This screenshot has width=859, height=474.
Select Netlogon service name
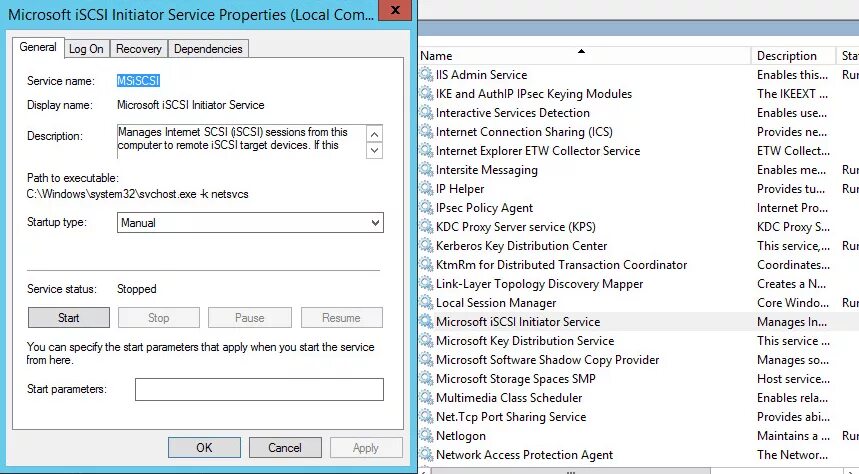point(461,436)
